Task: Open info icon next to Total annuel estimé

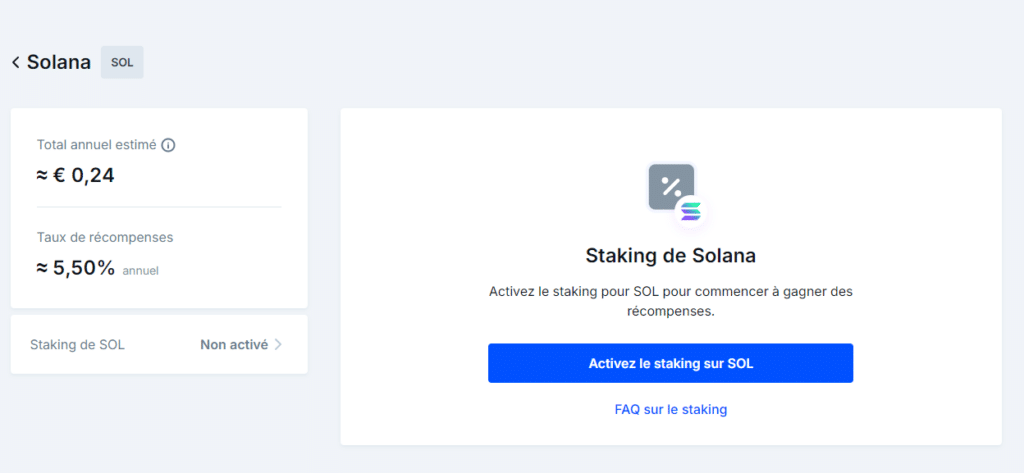Action: (x=168, y=145)
